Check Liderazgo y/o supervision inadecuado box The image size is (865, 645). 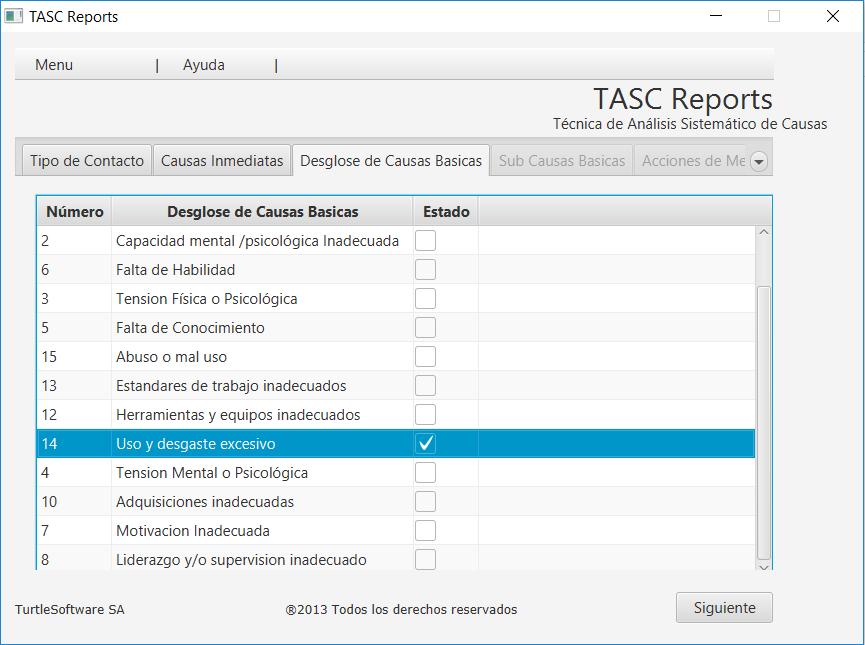pos(425,559)
